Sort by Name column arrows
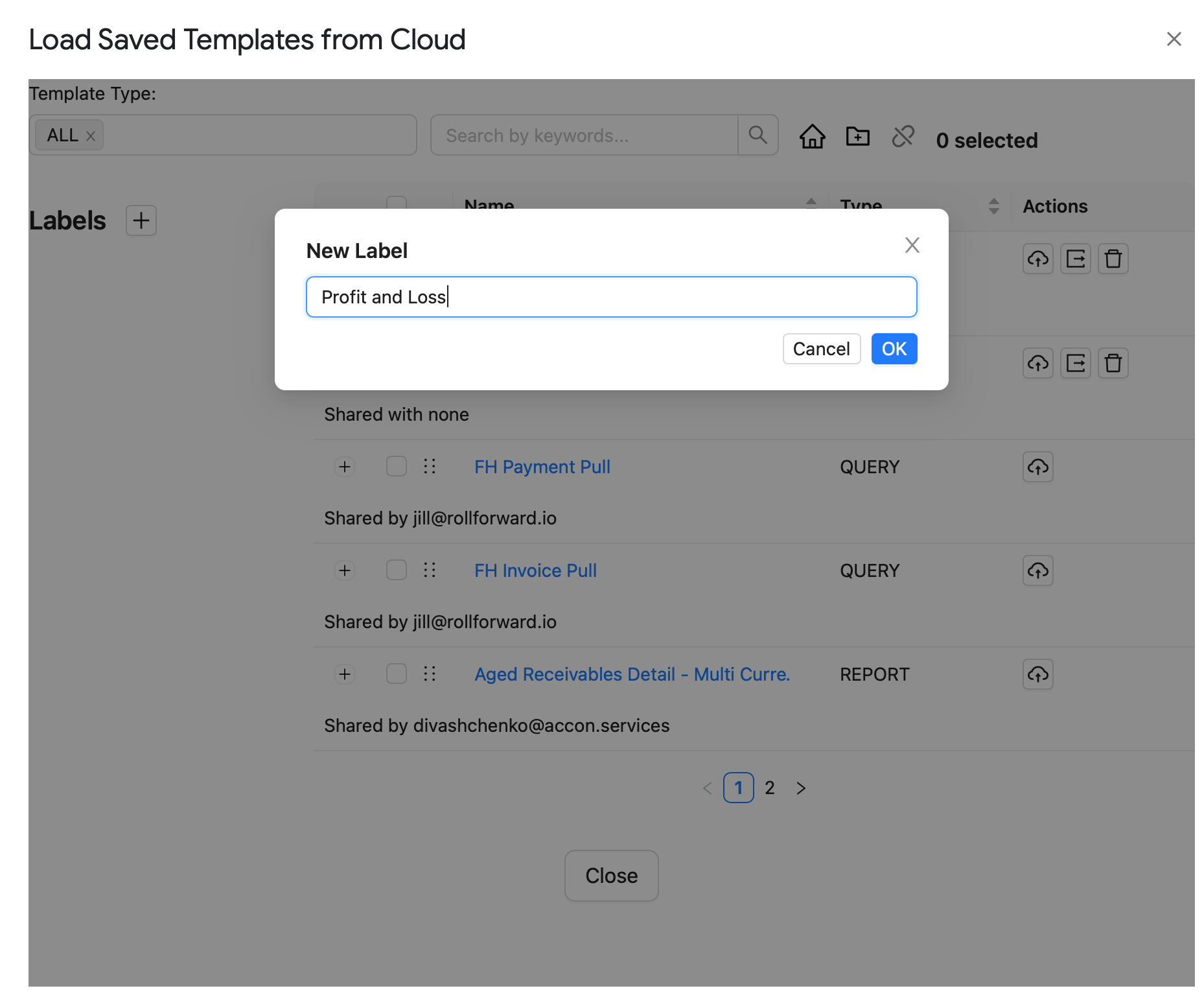This screenshot has width=1204, height=997. click(811, 203)
